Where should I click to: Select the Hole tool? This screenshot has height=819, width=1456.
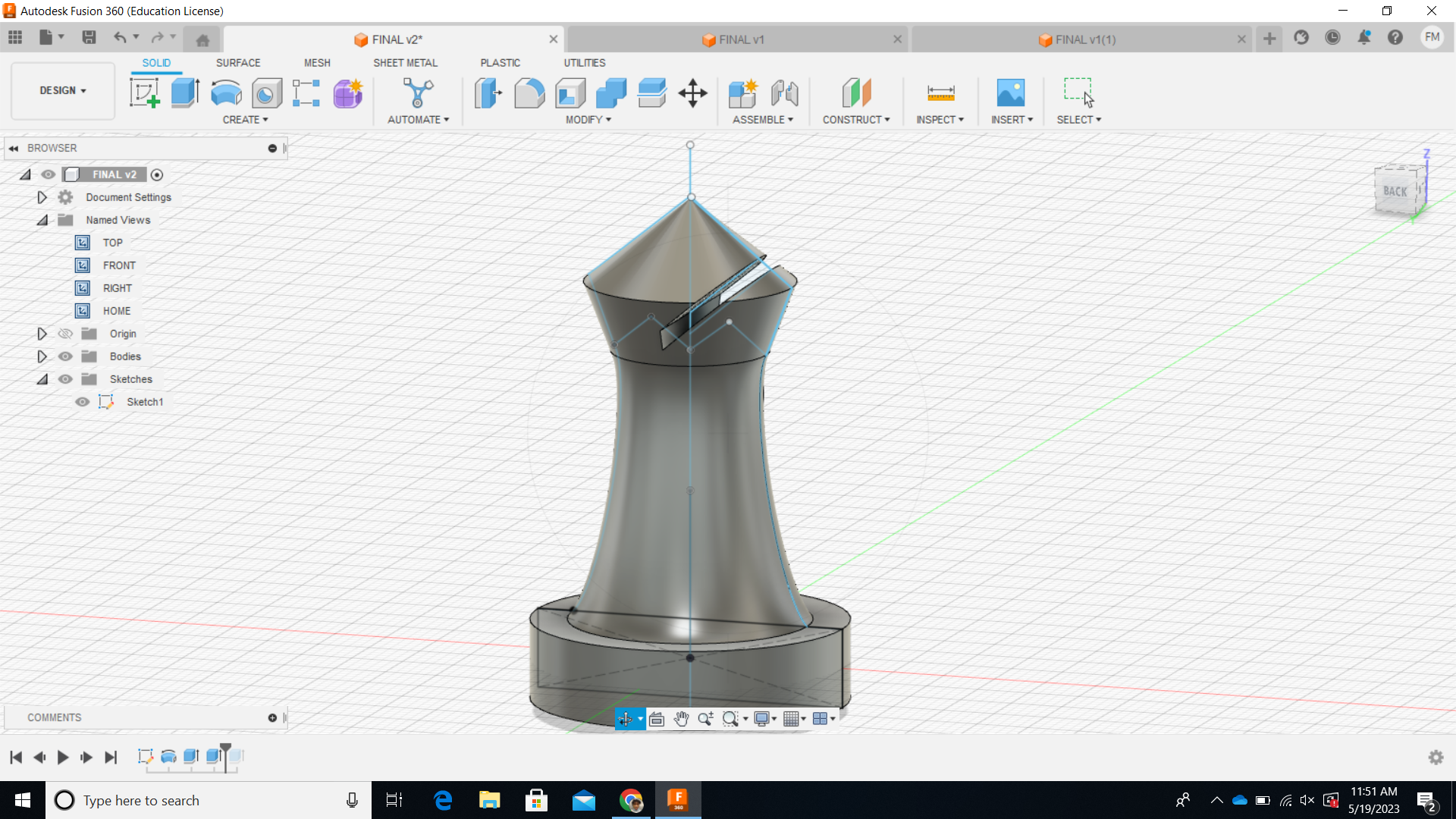click(x=267, y=93)
